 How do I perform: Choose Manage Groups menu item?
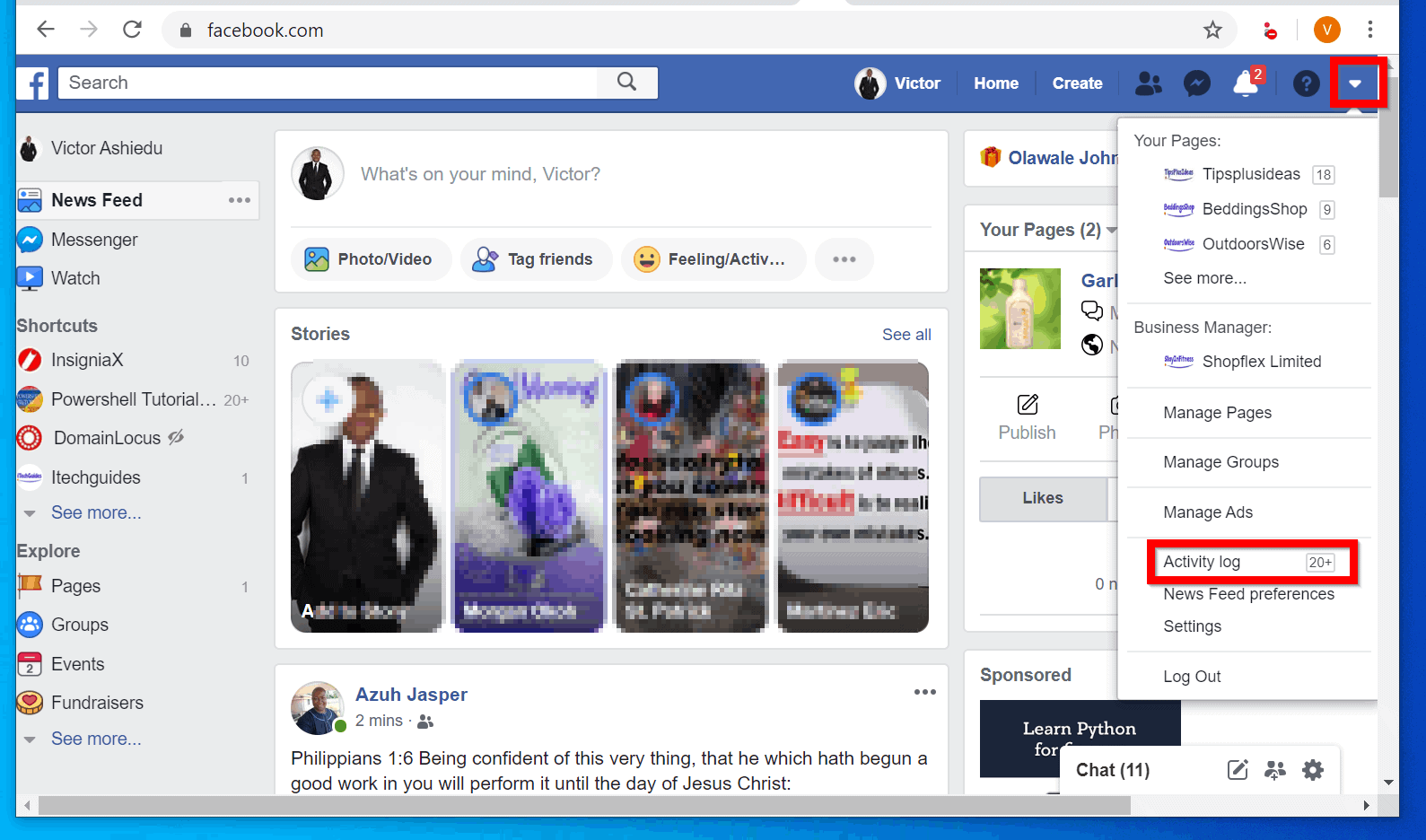pos(1220,462)
